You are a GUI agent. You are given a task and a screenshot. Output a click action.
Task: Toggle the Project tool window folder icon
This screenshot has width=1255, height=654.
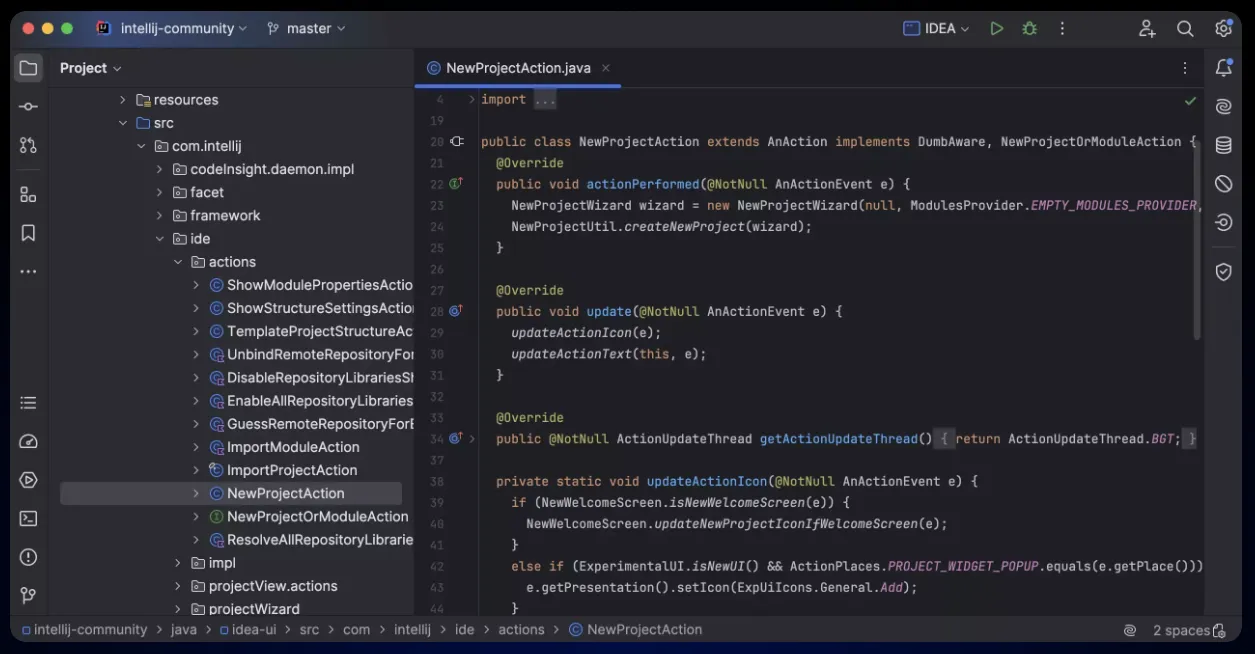coord(28,68)
